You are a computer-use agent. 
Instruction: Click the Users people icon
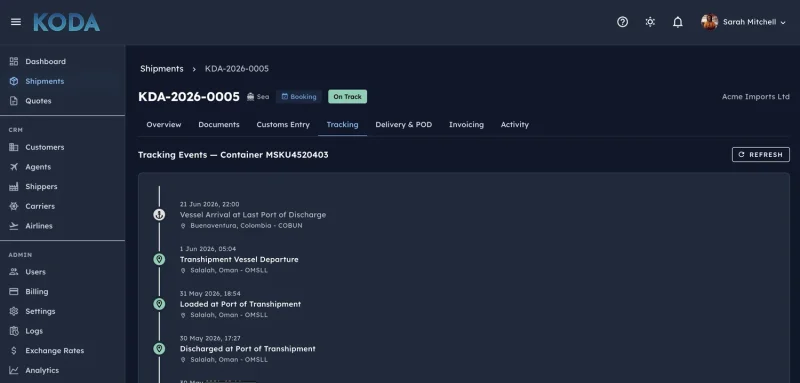point(14,272)
